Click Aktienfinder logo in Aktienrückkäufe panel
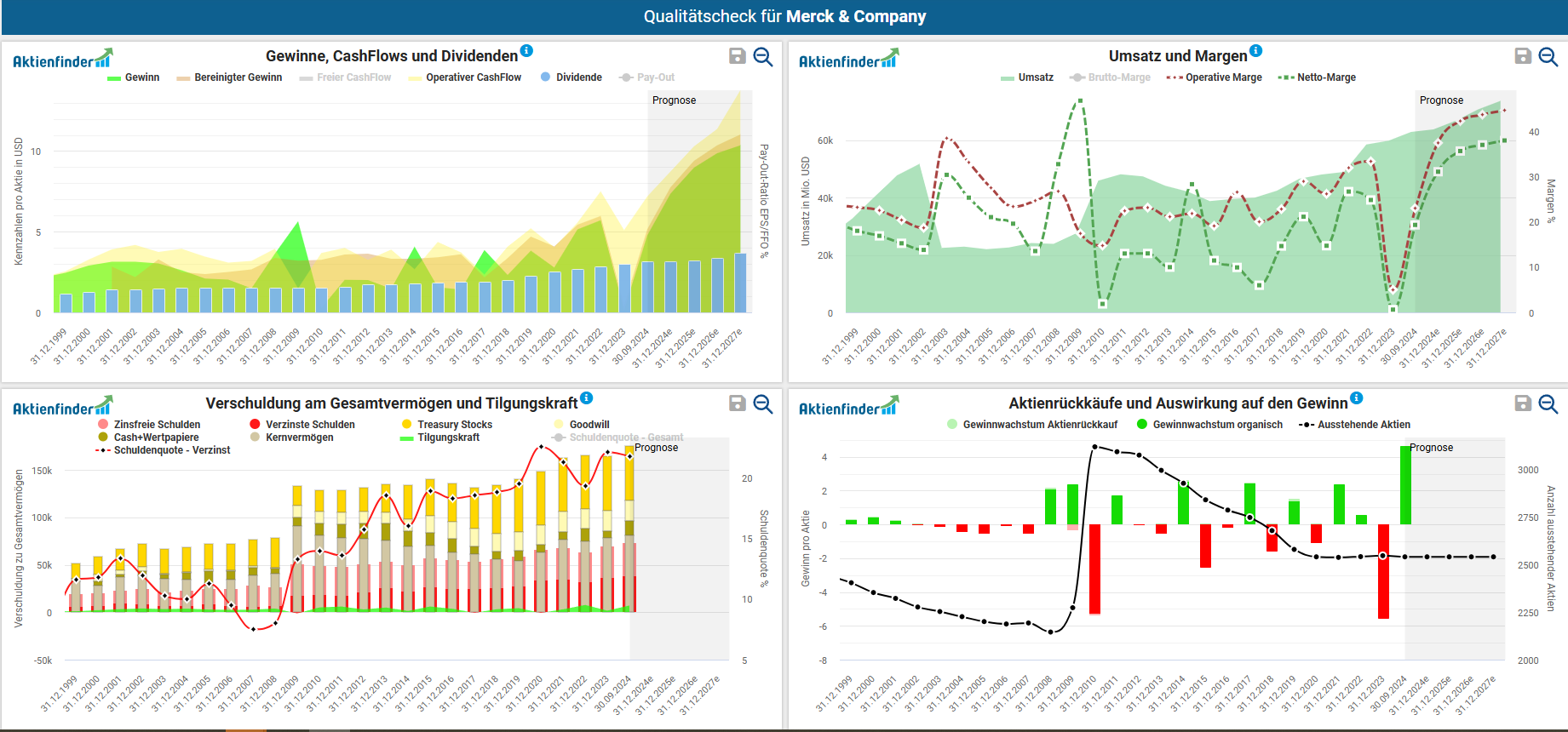 (x=848, y=407)
